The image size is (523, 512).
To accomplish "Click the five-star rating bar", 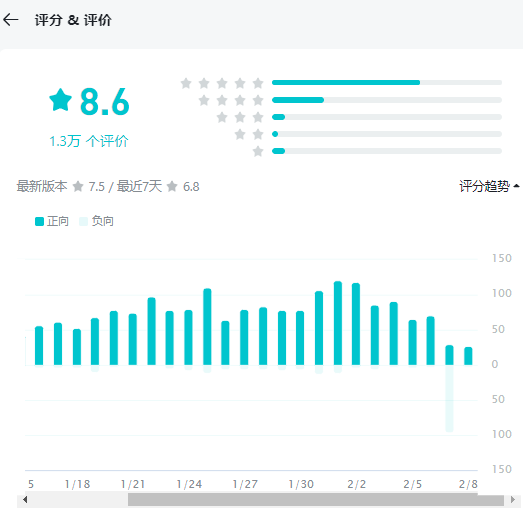I will click(x=387, y=82).
